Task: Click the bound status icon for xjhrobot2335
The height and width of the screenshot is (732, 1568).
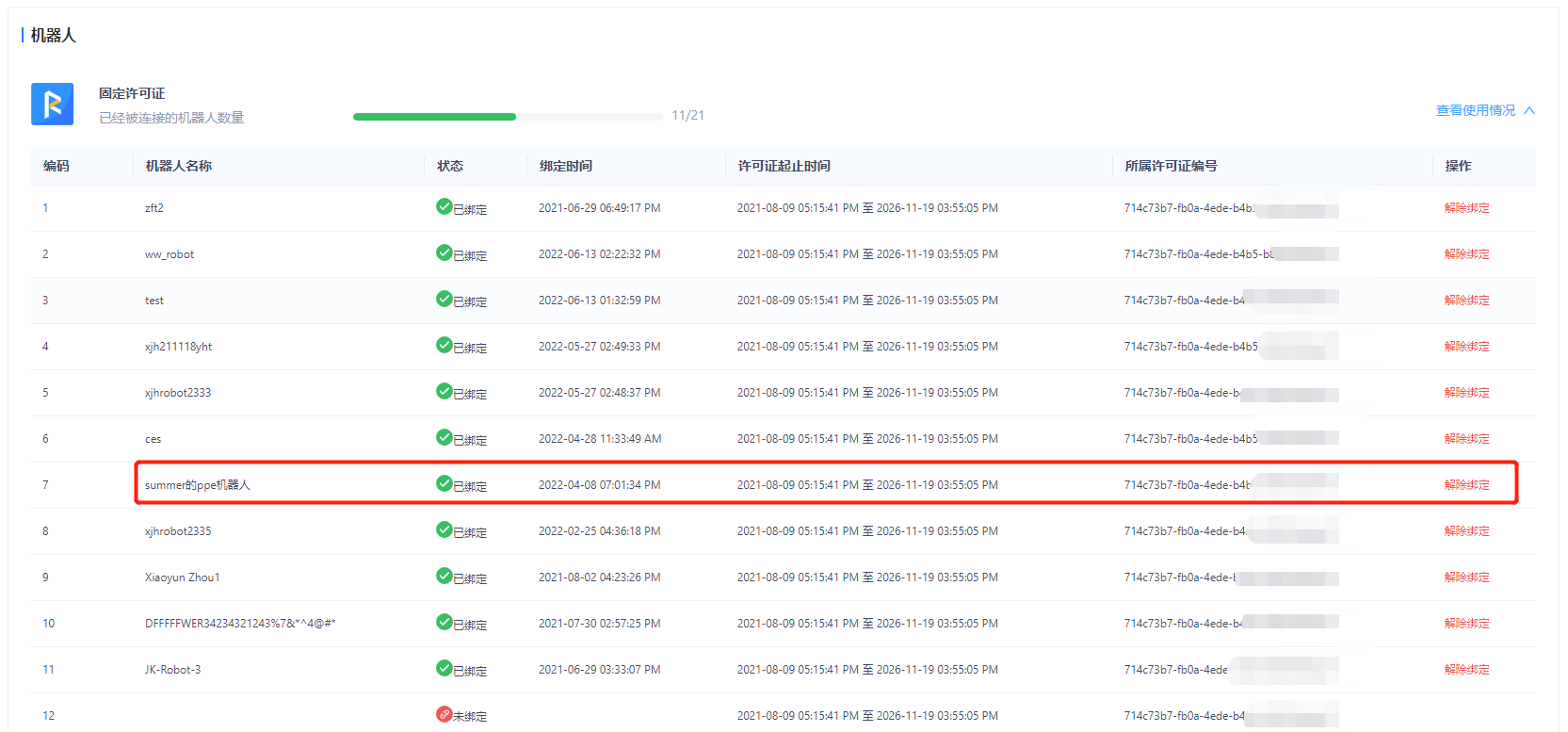Action: pos(445,529)
